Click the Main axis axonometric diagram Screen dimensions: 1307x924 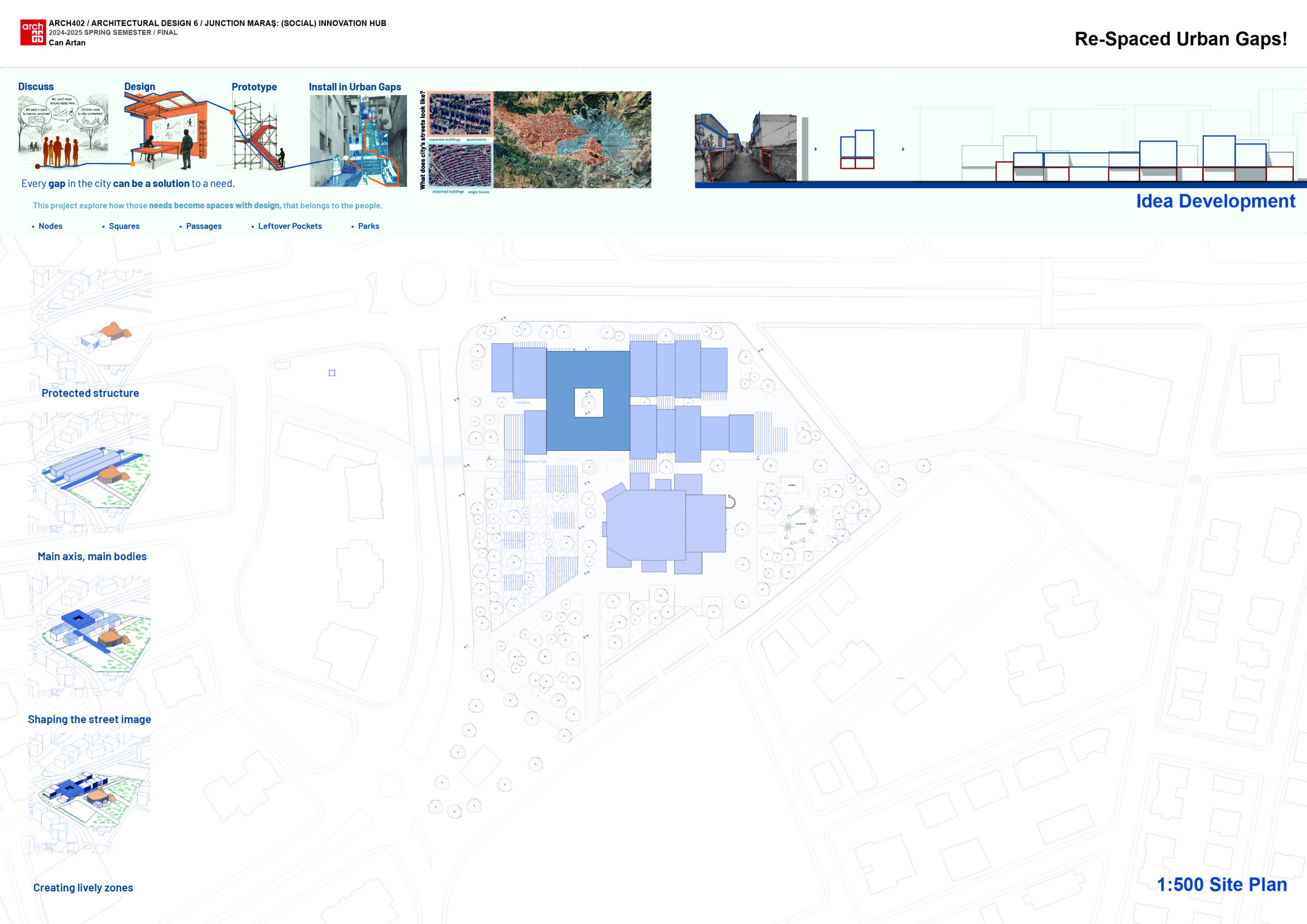(x=90, y=474)
